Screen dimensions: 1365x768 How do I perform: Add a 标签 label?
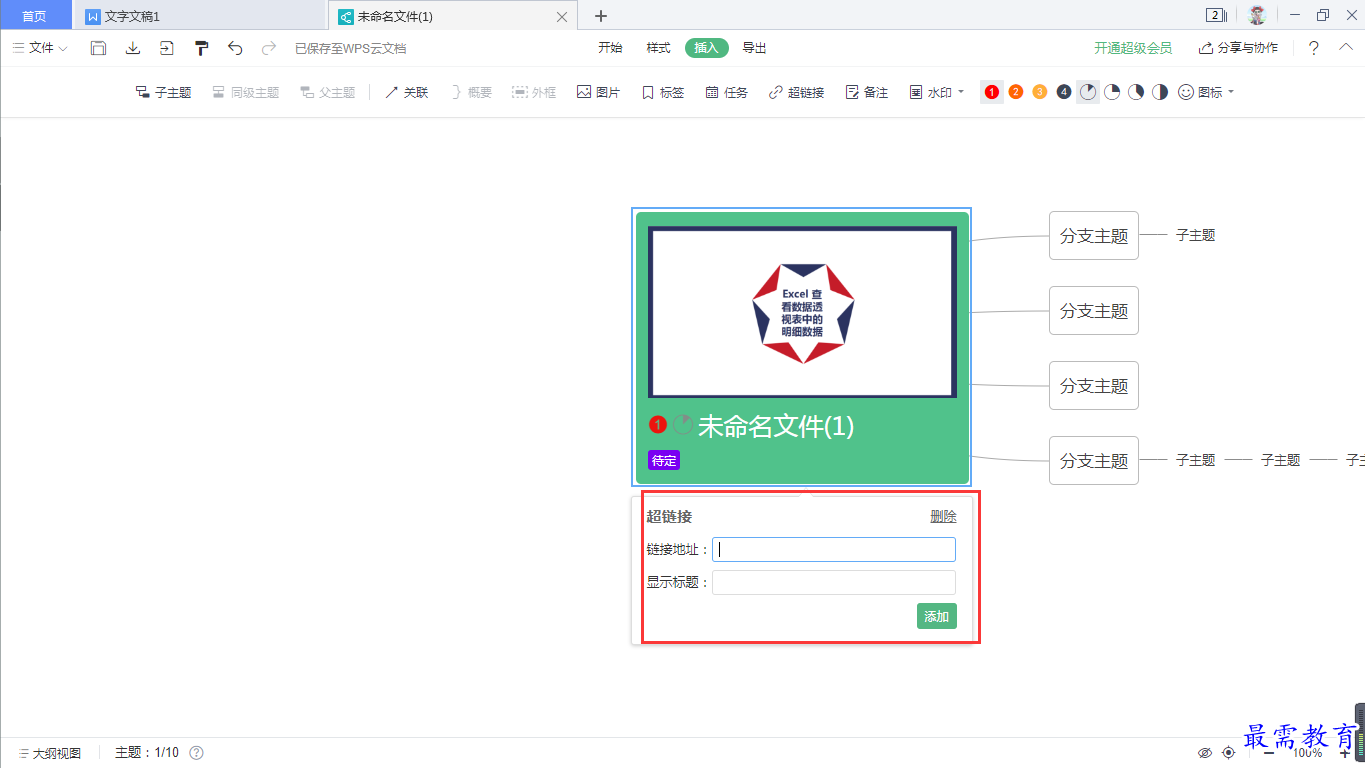pyautogui.click(x=663, y=92)
